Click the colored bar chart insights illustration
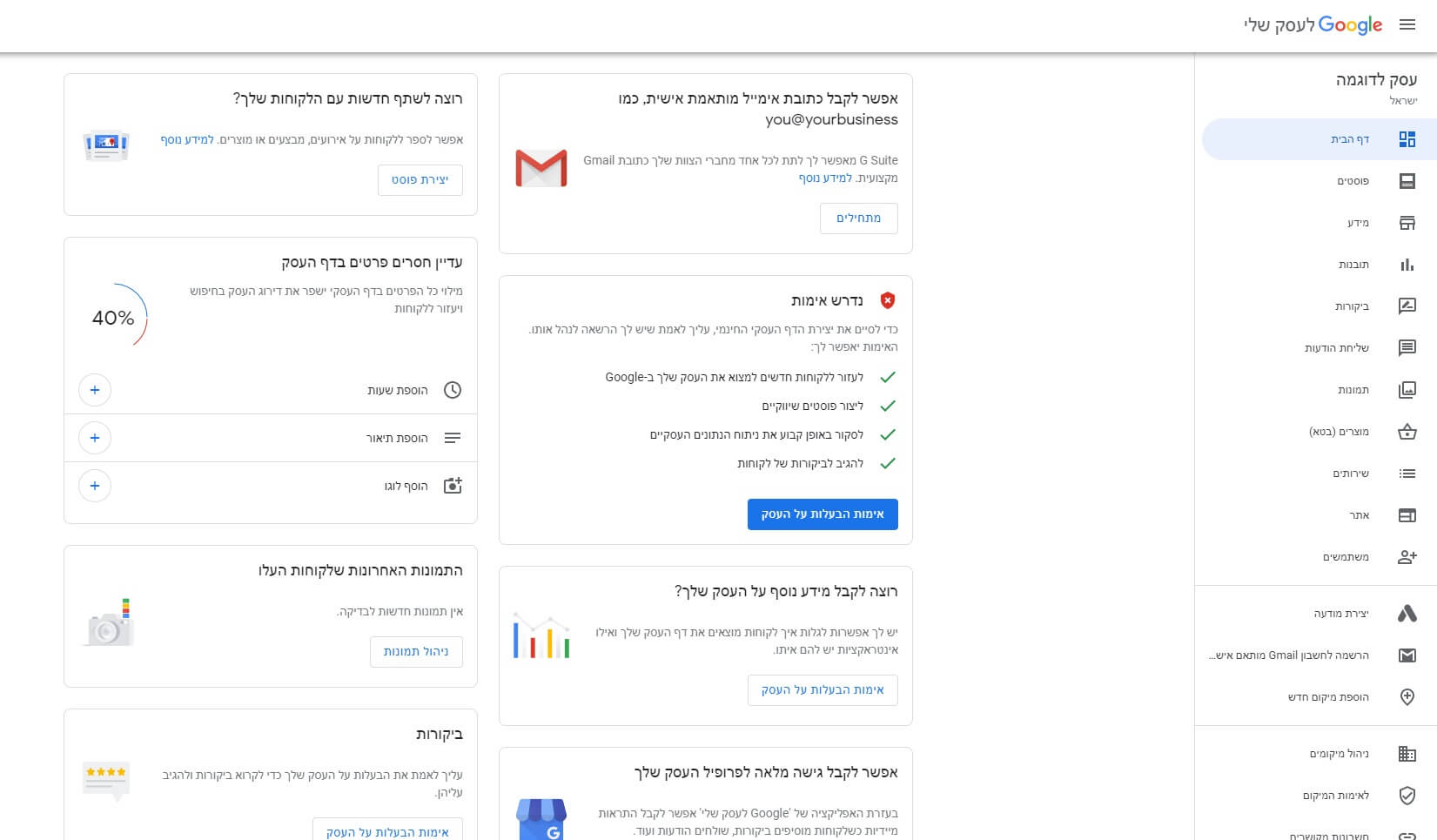Viewport: 1437px width, 840px height. point(541,636)
